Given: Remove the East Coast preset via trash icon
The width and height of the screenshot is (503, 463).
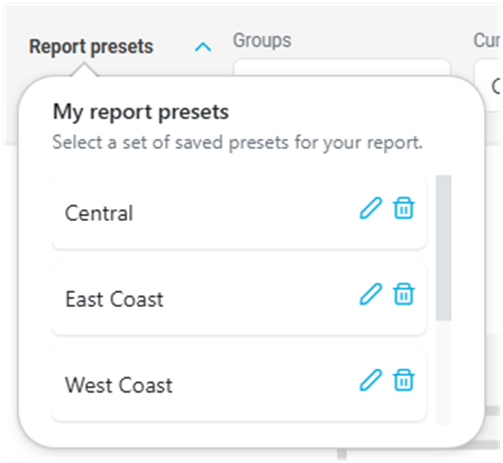Looking at the screenshot, I should pos(404,294).
